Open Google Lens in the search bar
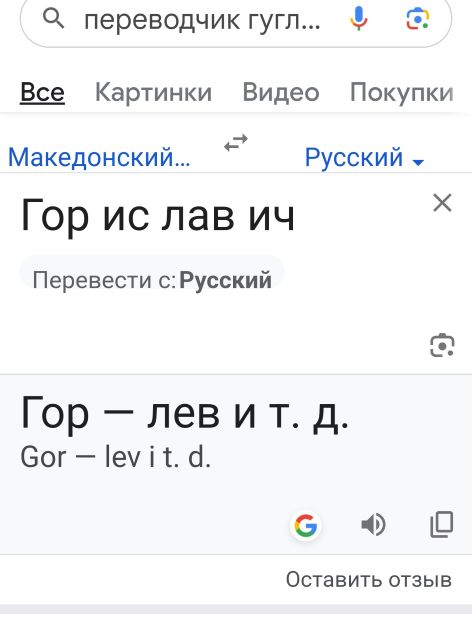 (417, 19)
